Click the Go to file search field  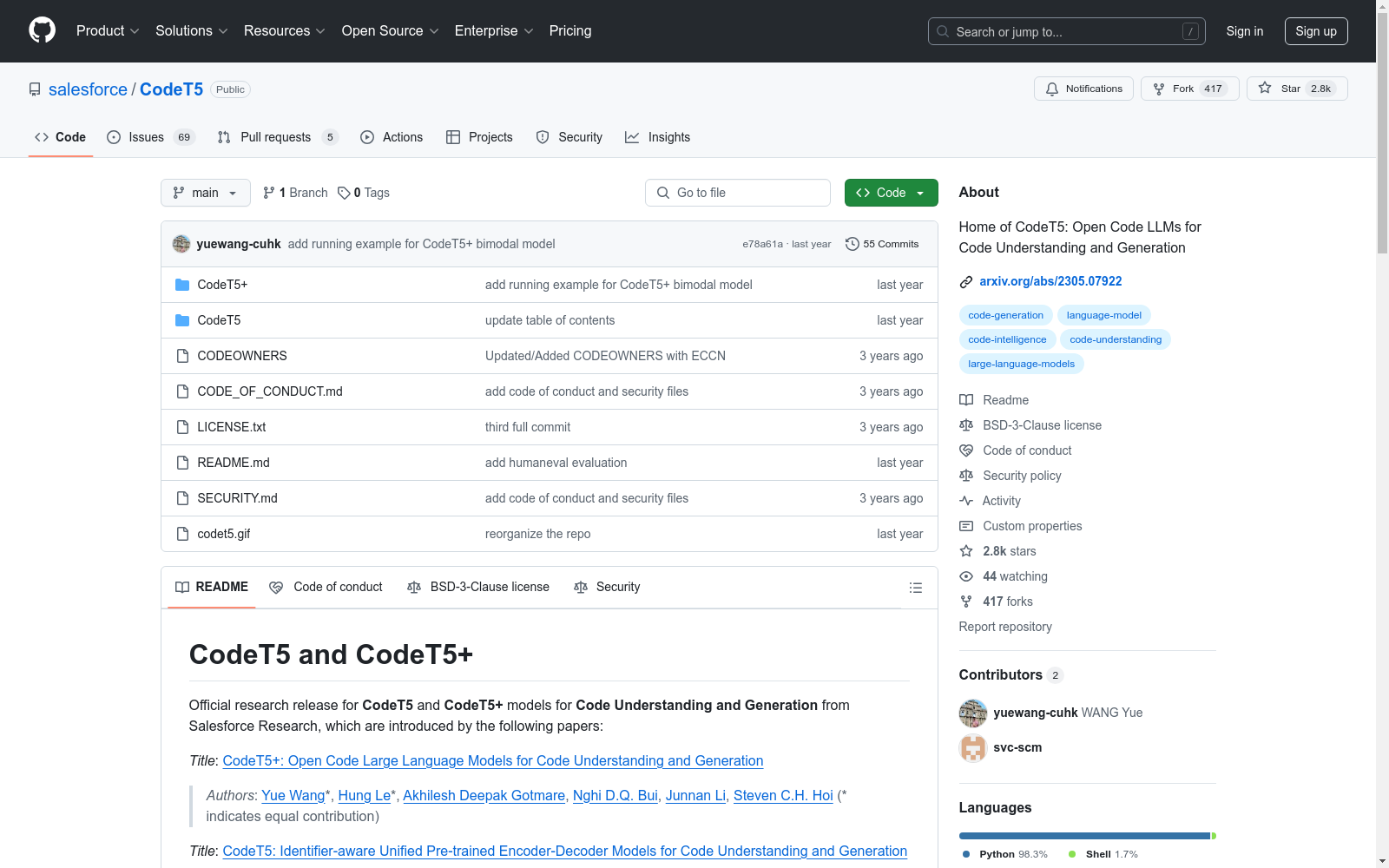[x=738, y=193]
